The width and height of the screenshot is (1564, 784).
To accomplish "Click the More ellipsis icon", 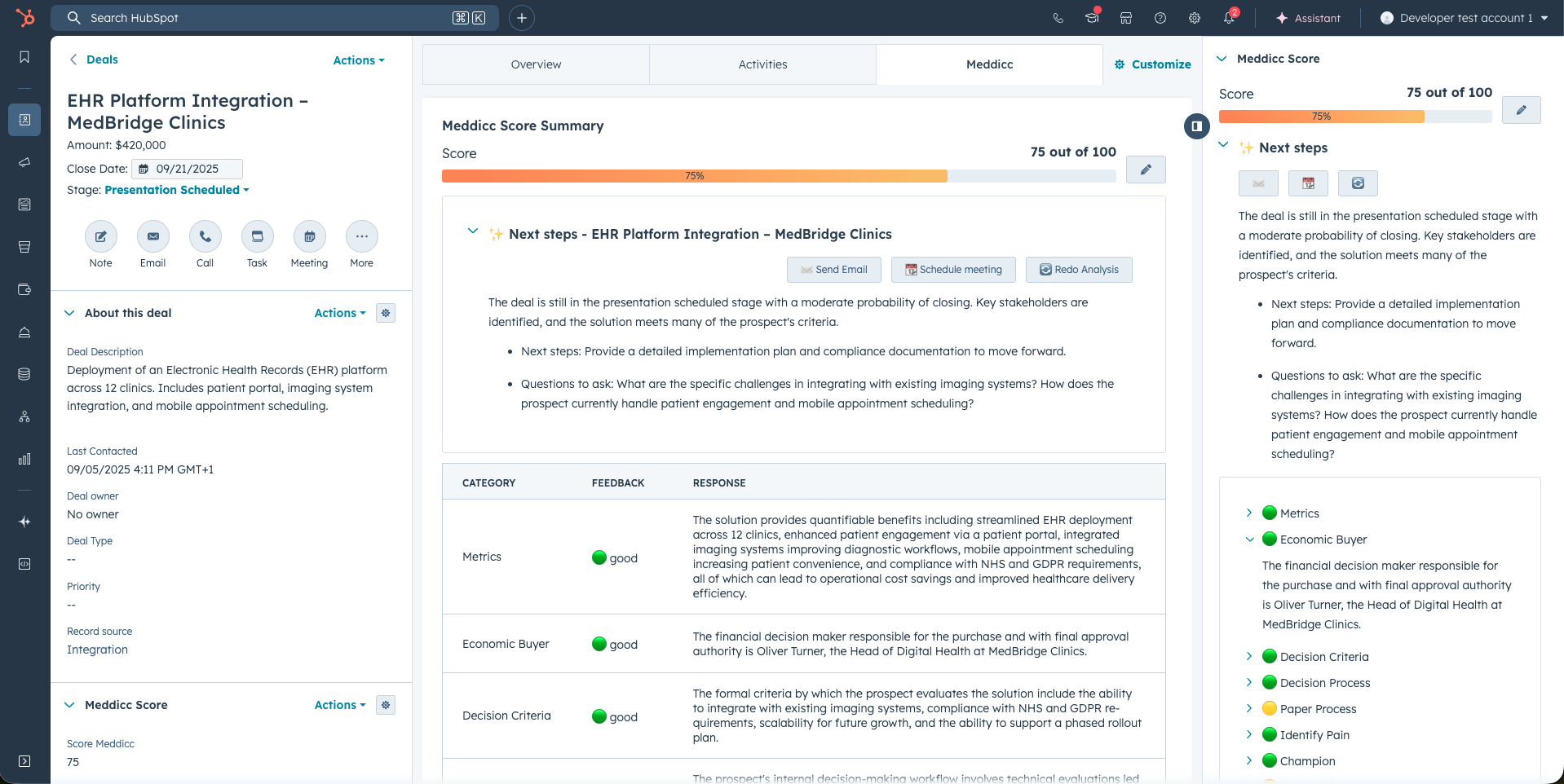I will (361, 237).
